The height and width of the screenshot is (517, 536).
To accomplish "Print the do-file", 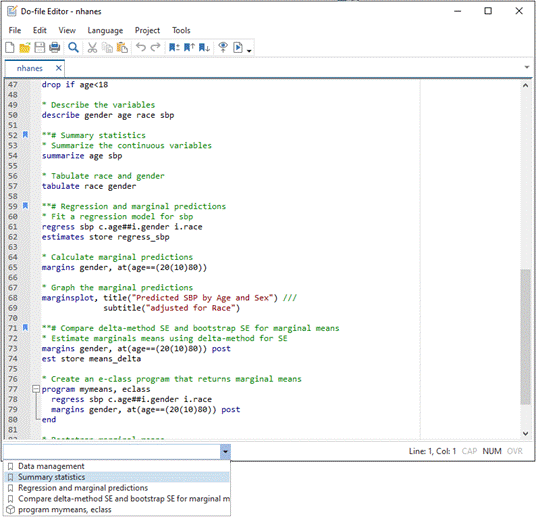I will [55, 47].
